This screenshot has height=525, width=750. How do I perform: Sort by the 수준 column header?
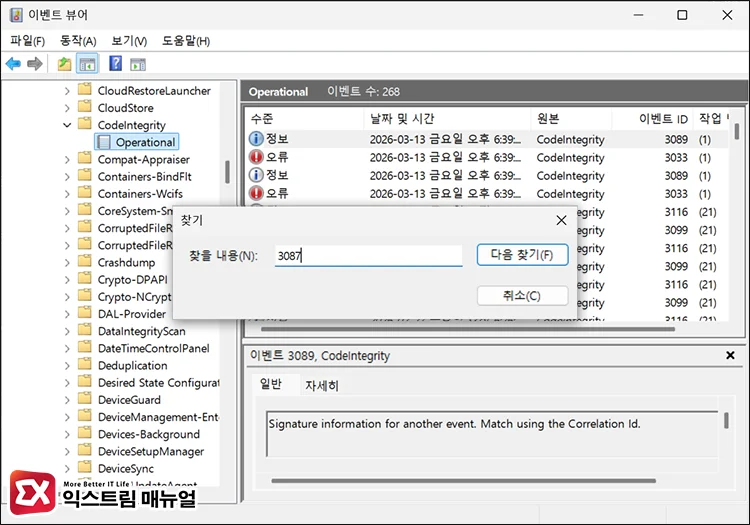pyautogui.click(x=304, y=119)
